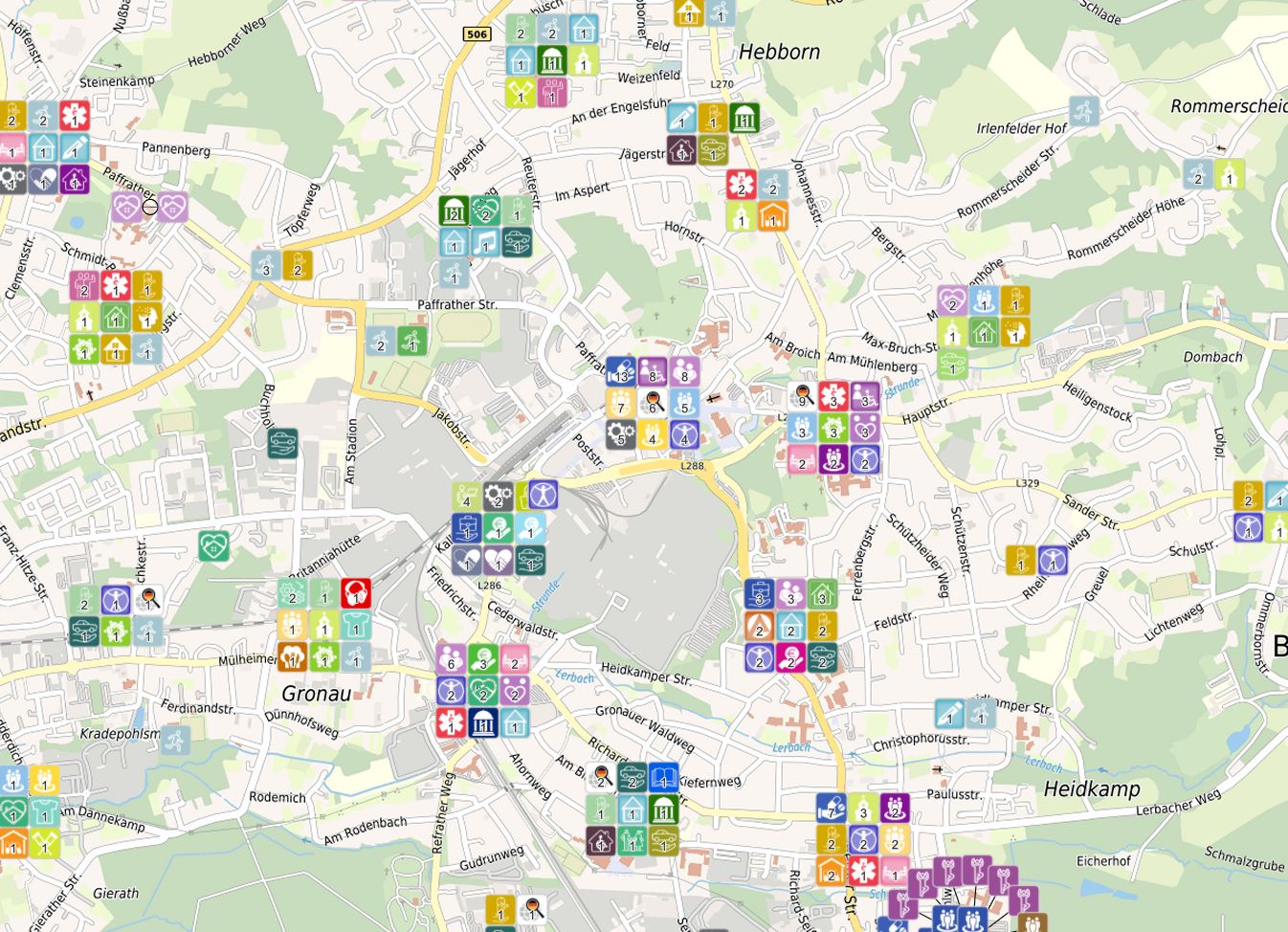
Task: Select the church marker showing 3 near Paulusstr.
Action: coord(863,809)
